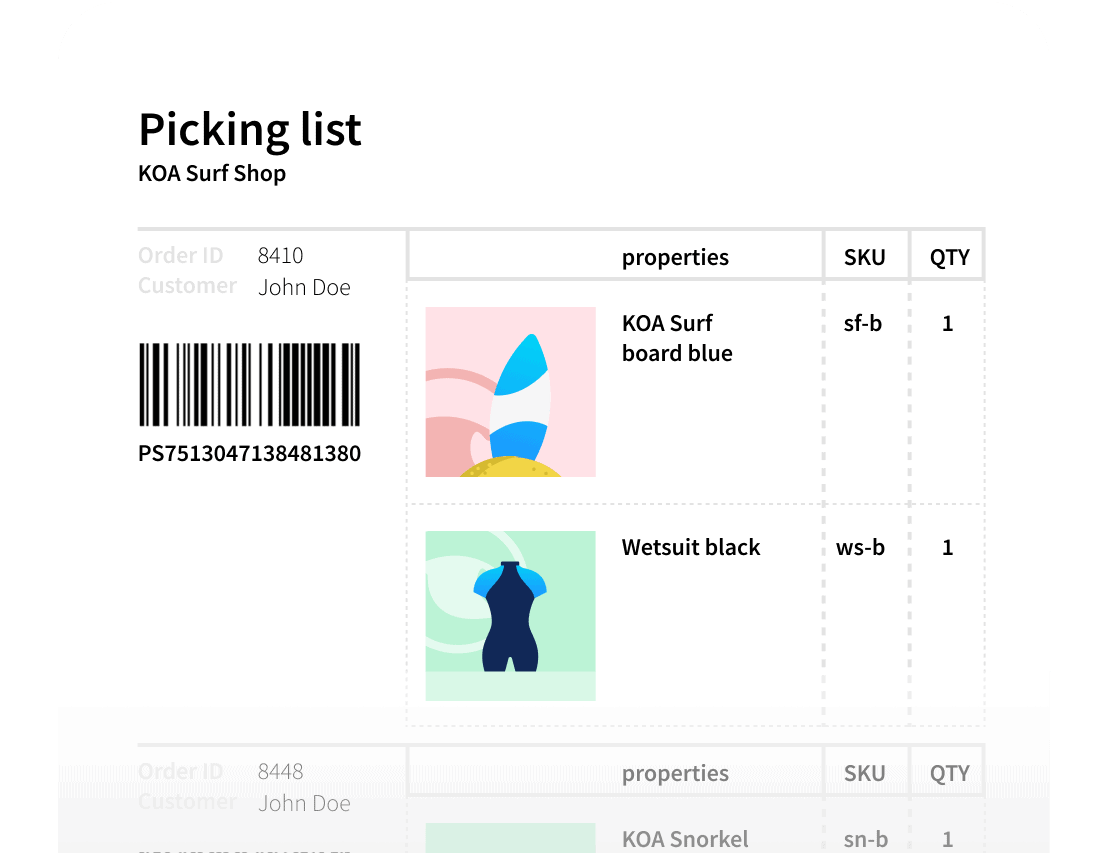Screen dimensions: 1108x853
Task: Click SKU code ws-b
Action: (x=860, y=547)
